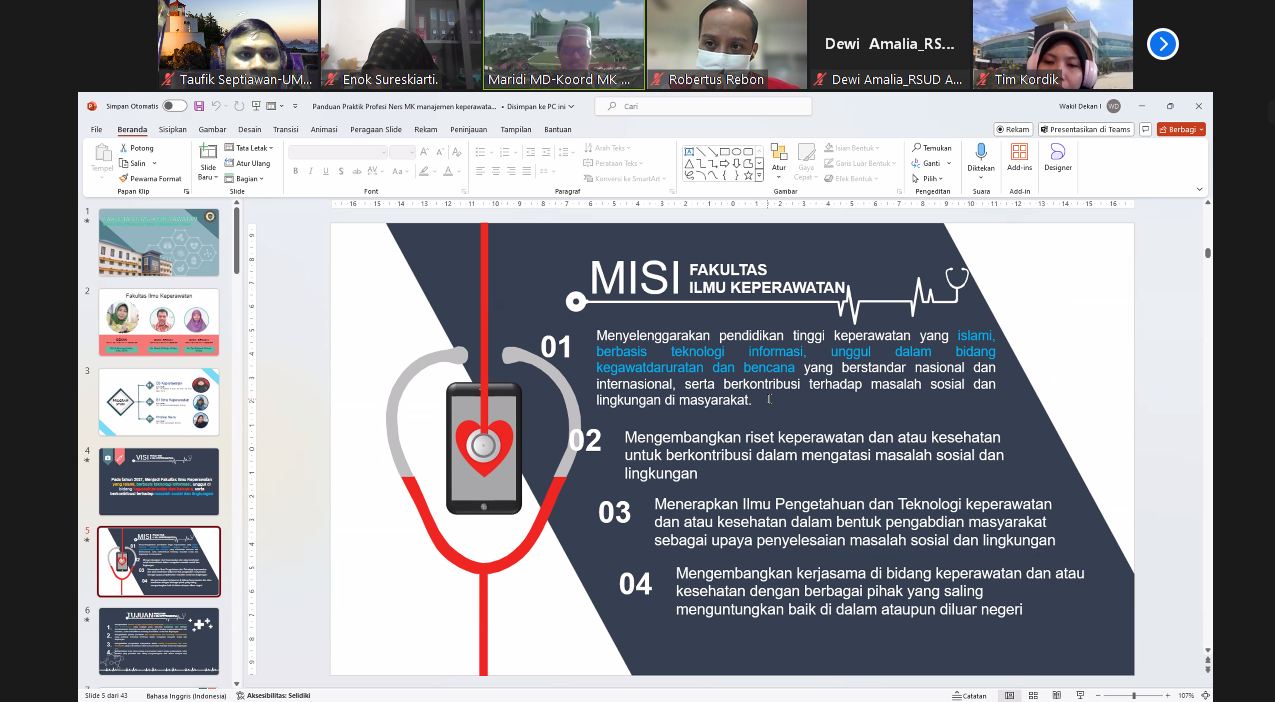The image size is (1275, 702).
Task: Open the Dikte microphone tool
Action: [980, 157]
